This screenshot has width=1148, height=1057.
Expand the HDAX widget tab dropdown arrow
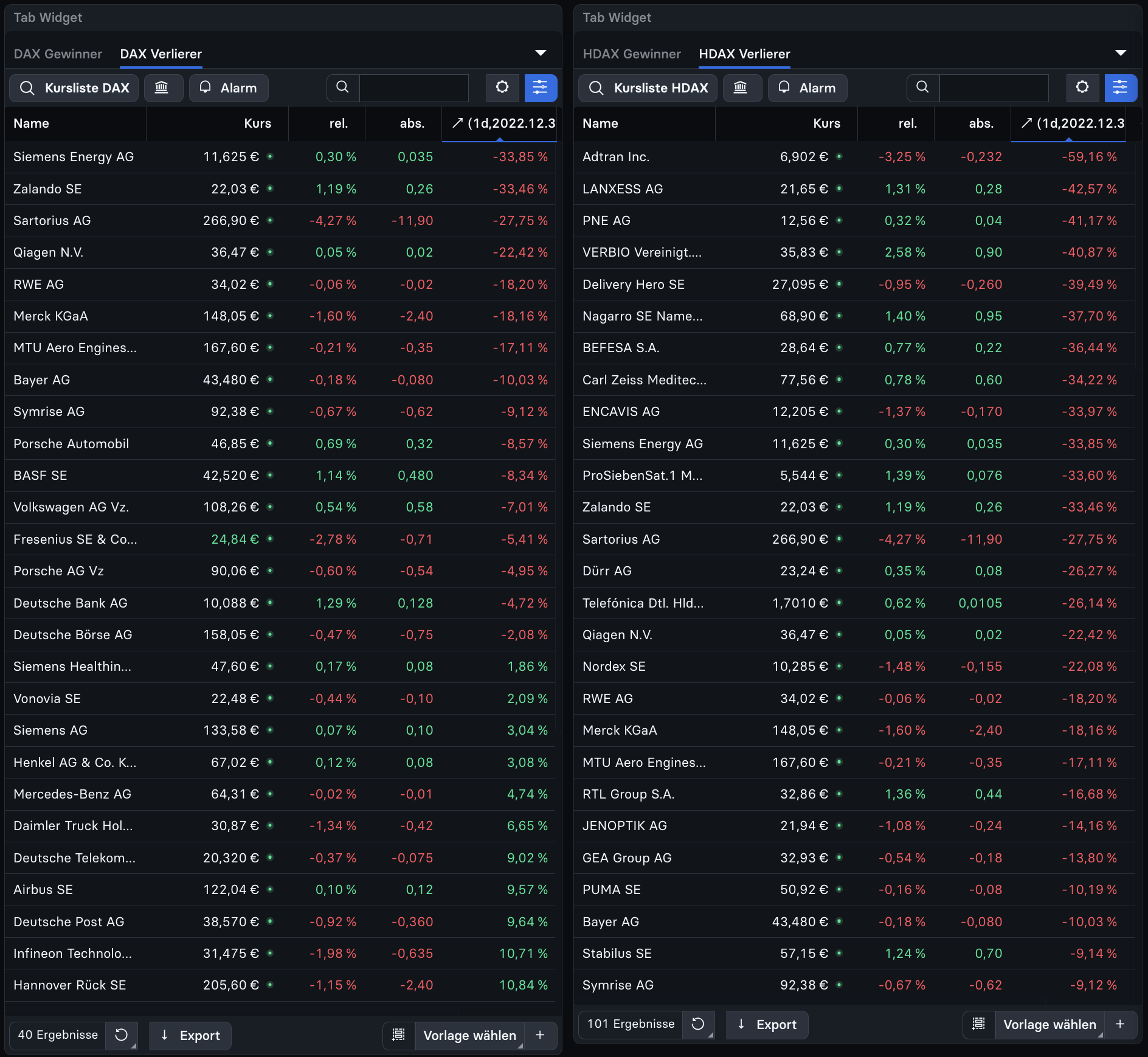pos(1121,53)
